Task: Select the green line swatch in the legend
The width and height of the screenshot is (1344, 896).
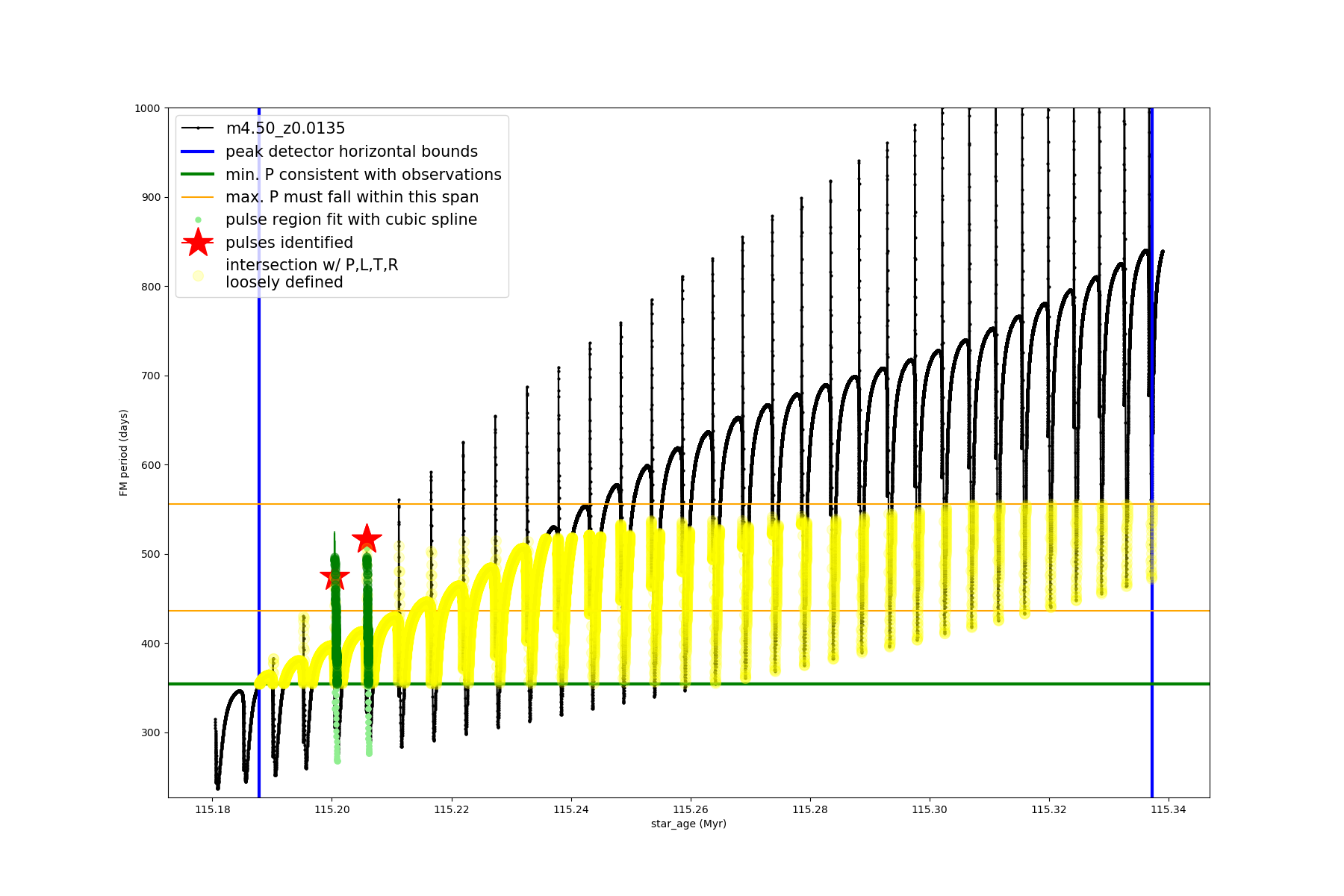Action: click(x=198, y=175)
